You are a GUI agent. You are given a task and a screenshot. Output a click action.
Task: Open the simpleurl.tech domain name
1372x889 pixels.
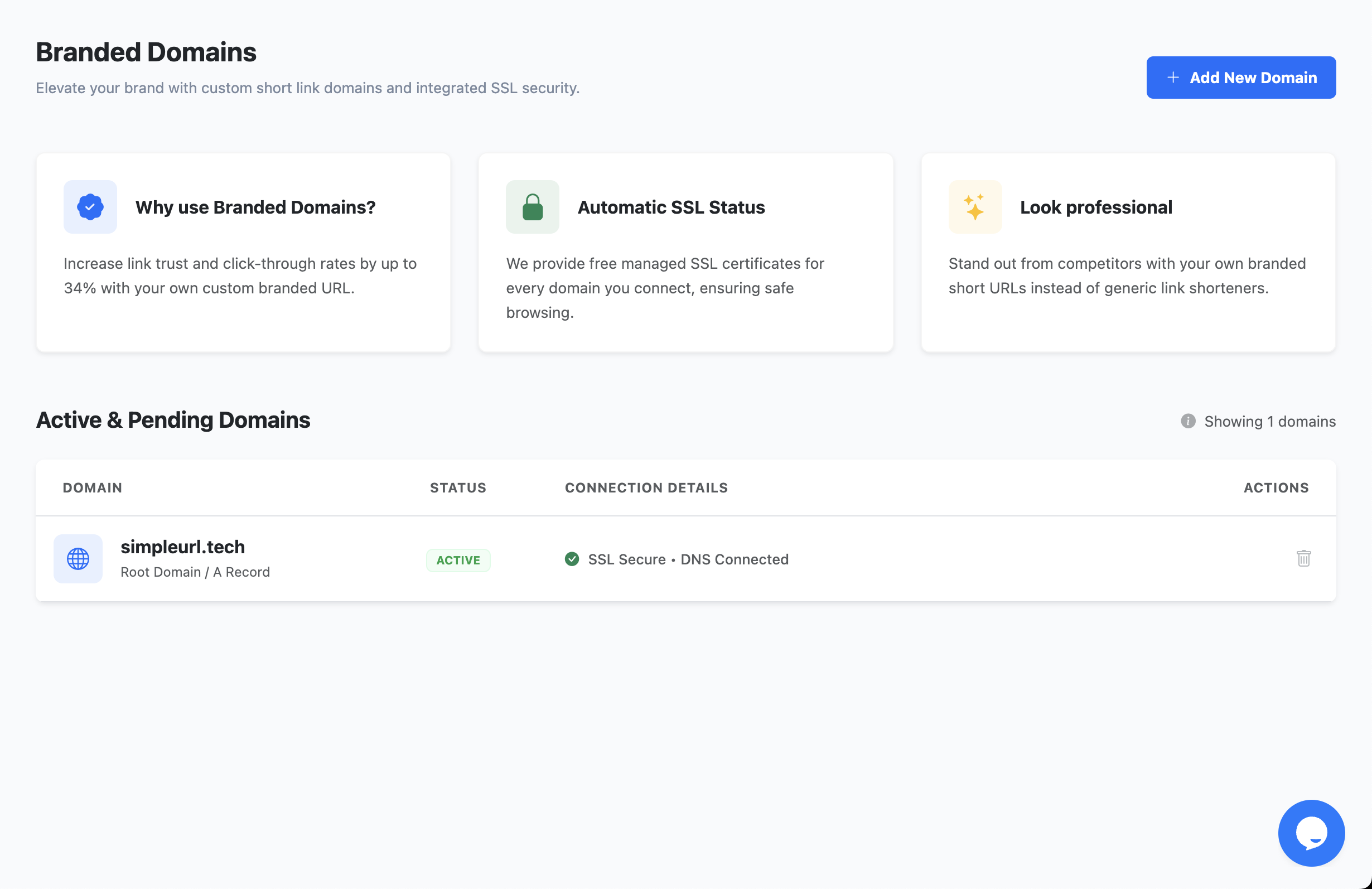(x=183, y=547)
